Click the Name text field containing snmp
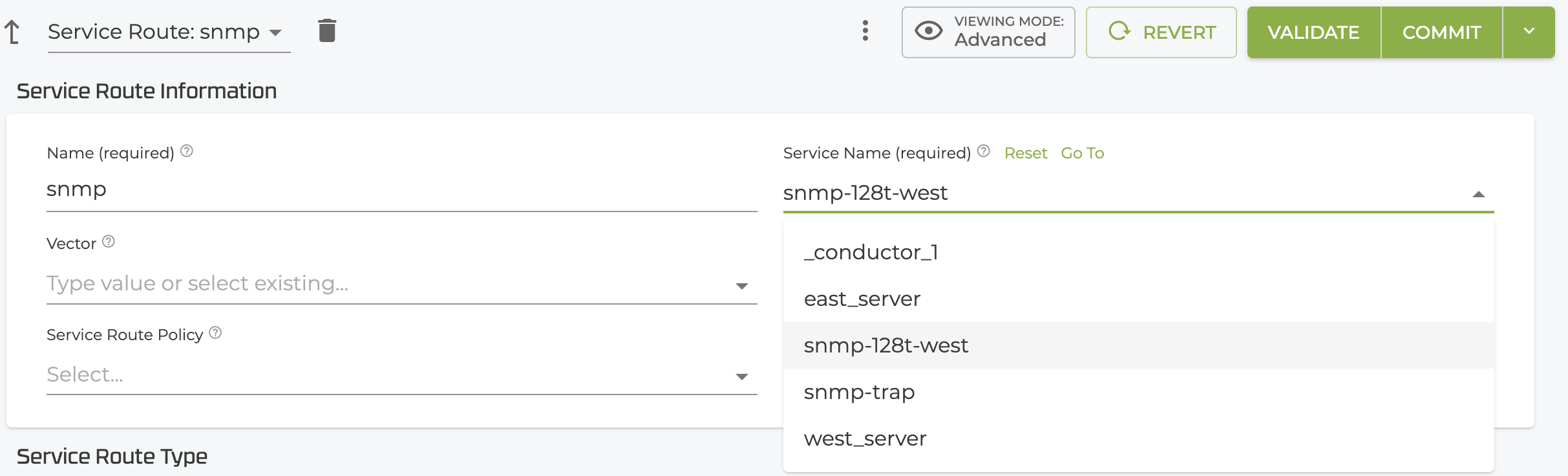Screen dimensions: 1568x476 coord(401,190)
